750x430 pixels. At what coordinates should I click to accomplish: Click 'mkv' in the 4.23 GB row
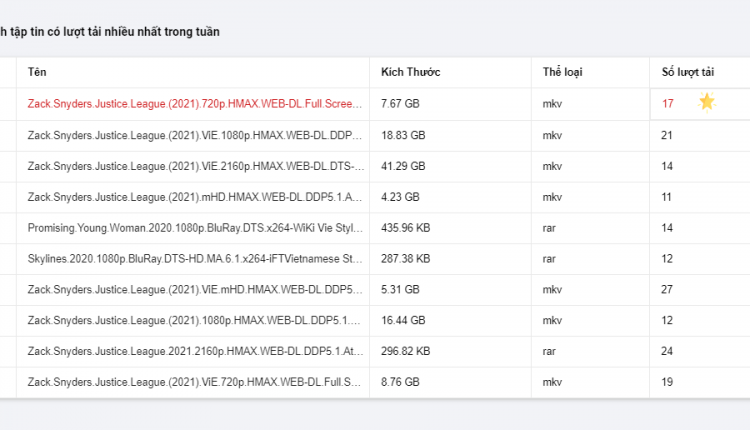[x=552, y=197]
